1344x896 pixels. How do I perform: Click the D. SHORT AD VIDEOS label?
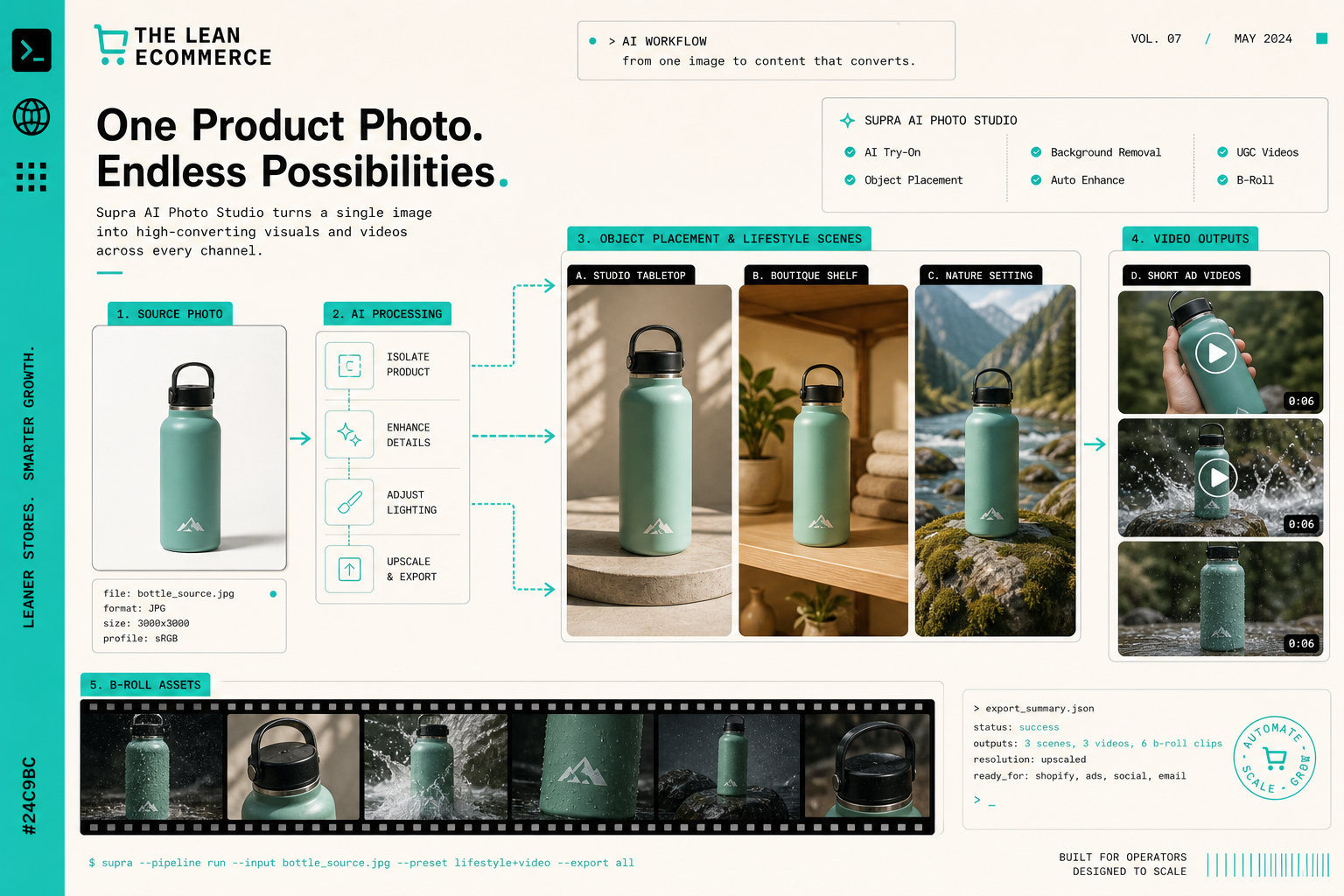tap(1186, 276)
